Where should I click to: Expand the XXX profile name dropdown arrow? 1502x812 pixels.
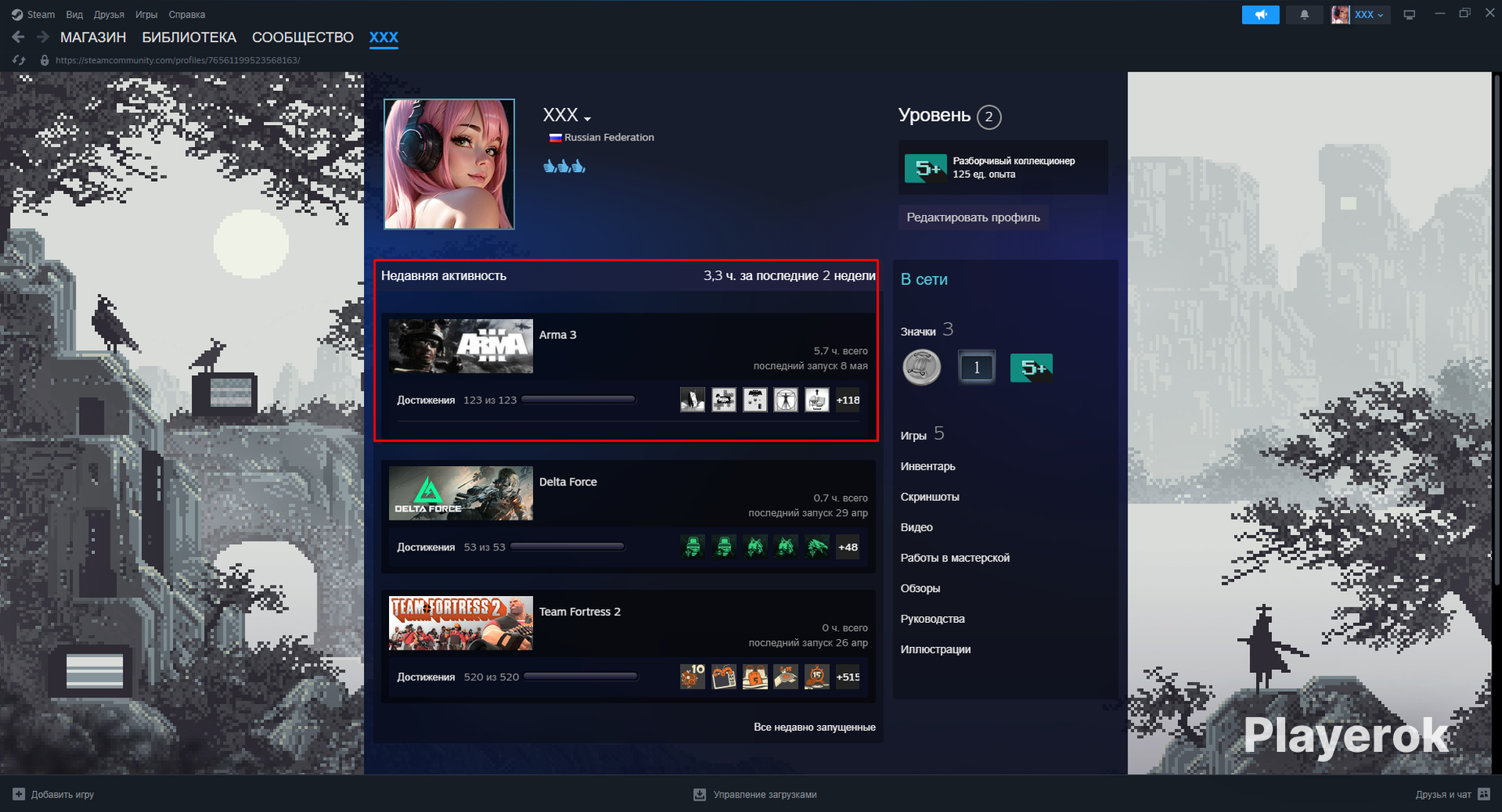point(587,119)
